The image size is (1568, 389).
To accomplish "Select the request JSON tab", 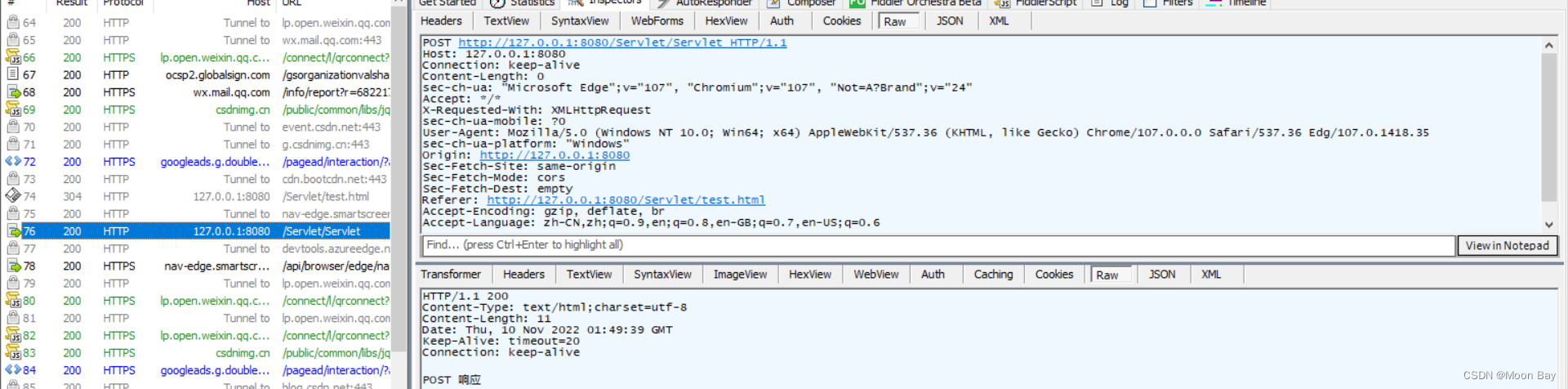I will [950, 21].
